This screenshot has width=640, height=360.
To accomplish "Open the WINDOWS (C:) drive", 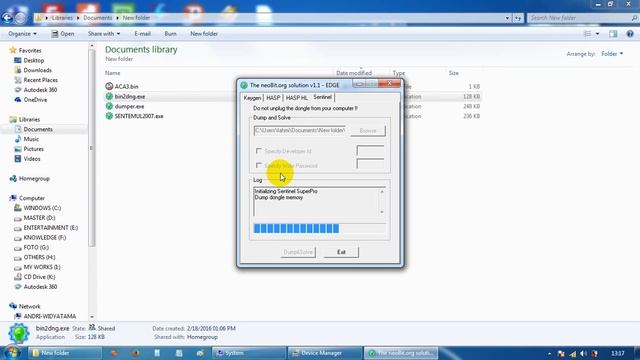I will 42,208.
